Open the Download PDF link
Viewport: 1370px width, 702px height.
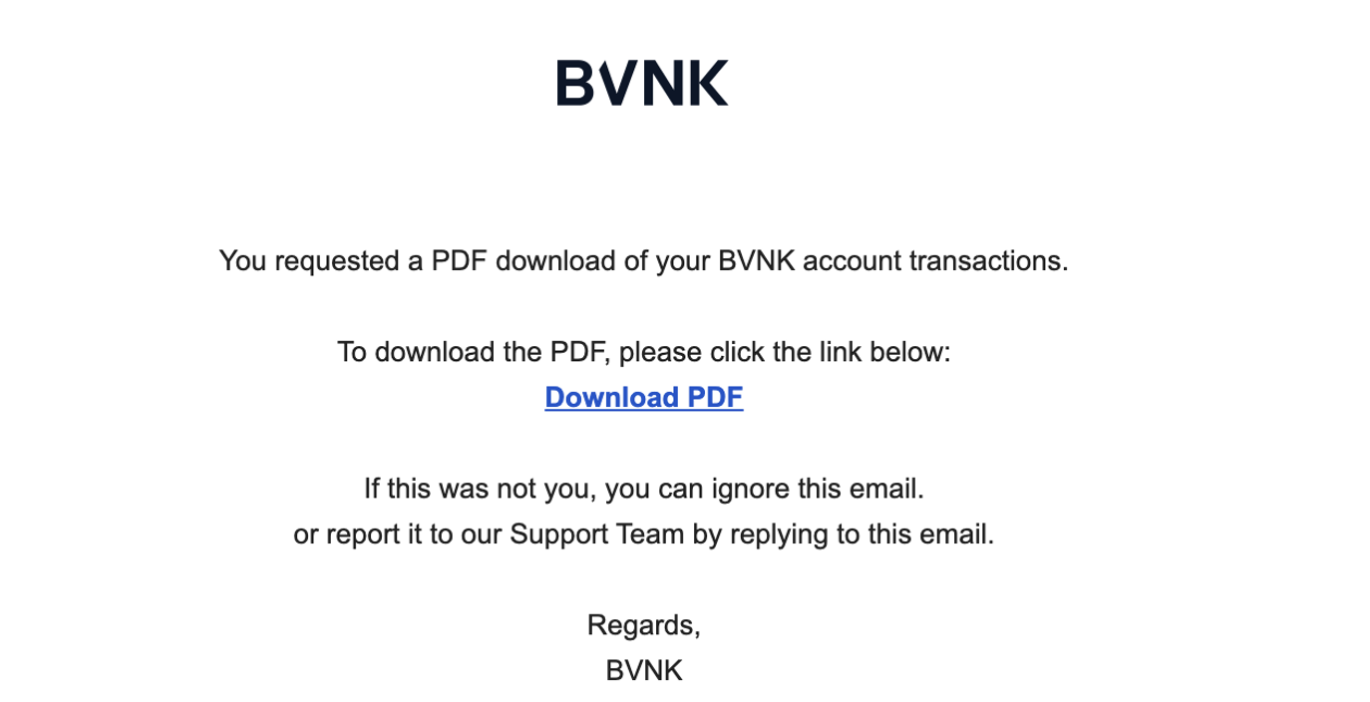(x=644, y=398)
